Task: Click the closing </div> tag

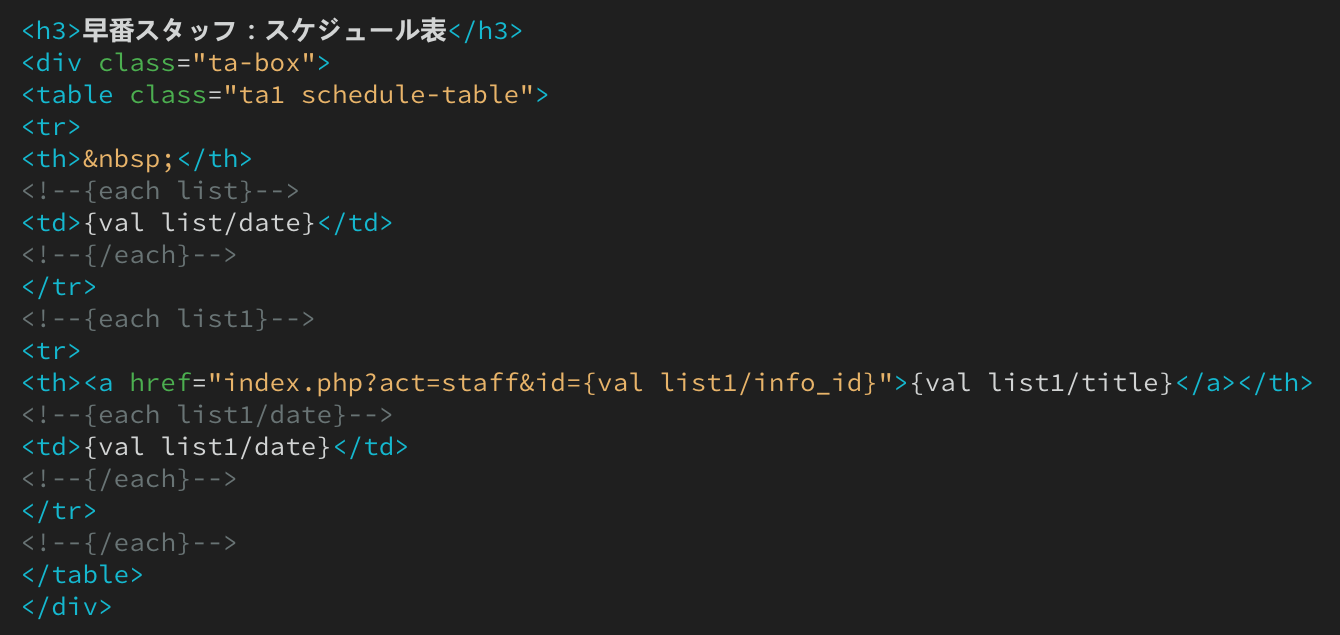Action: coord(67,607)
